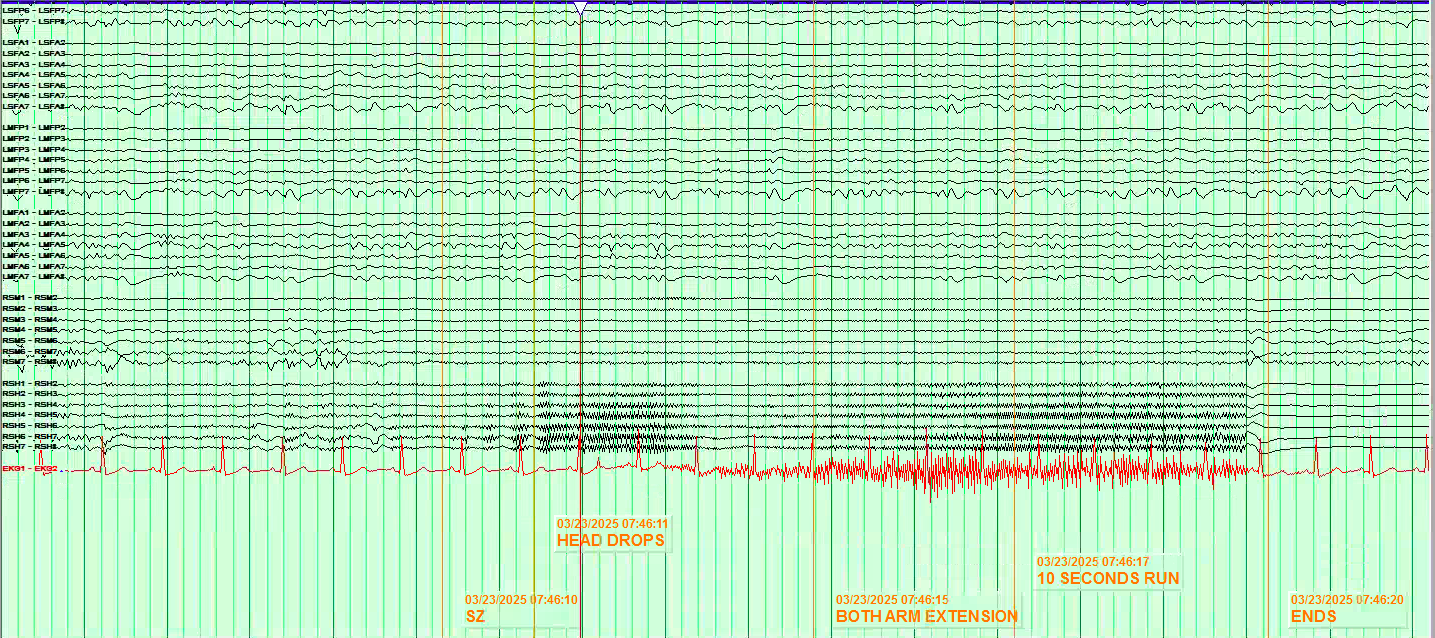Click the 10 SECONDS RUN annotation

pos(1108,578)
